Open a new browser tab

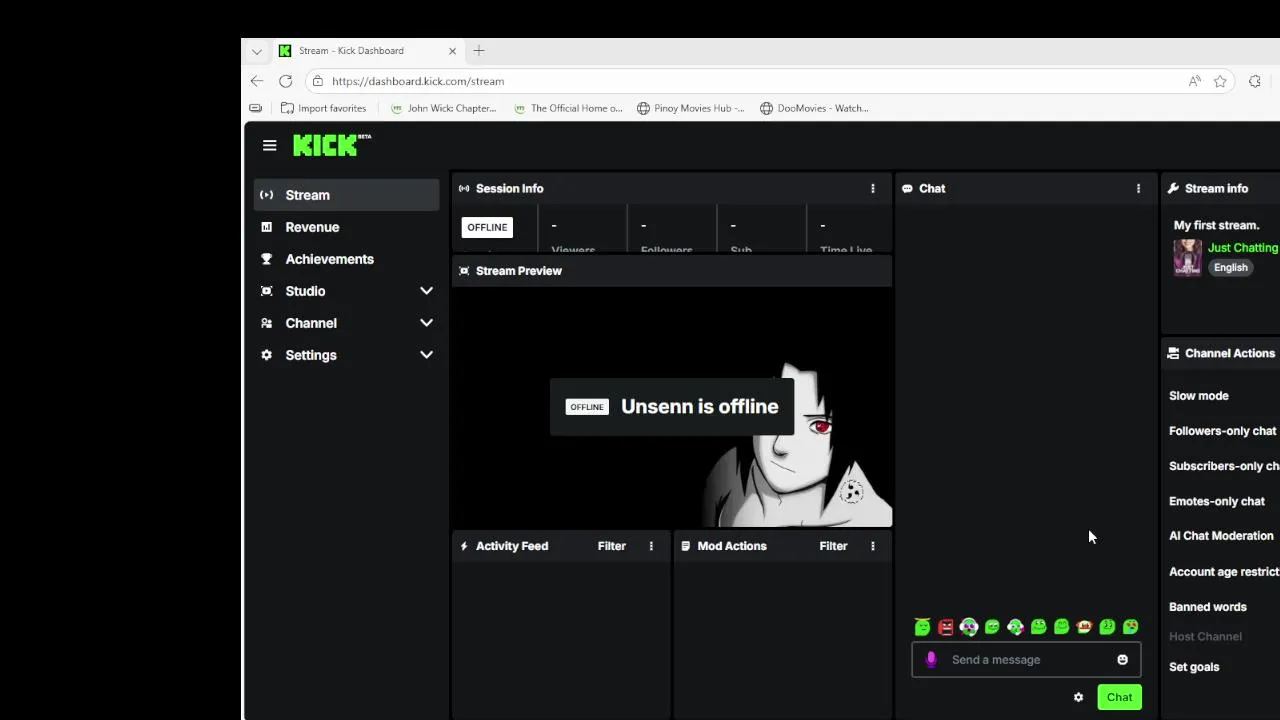pos(479,50)
